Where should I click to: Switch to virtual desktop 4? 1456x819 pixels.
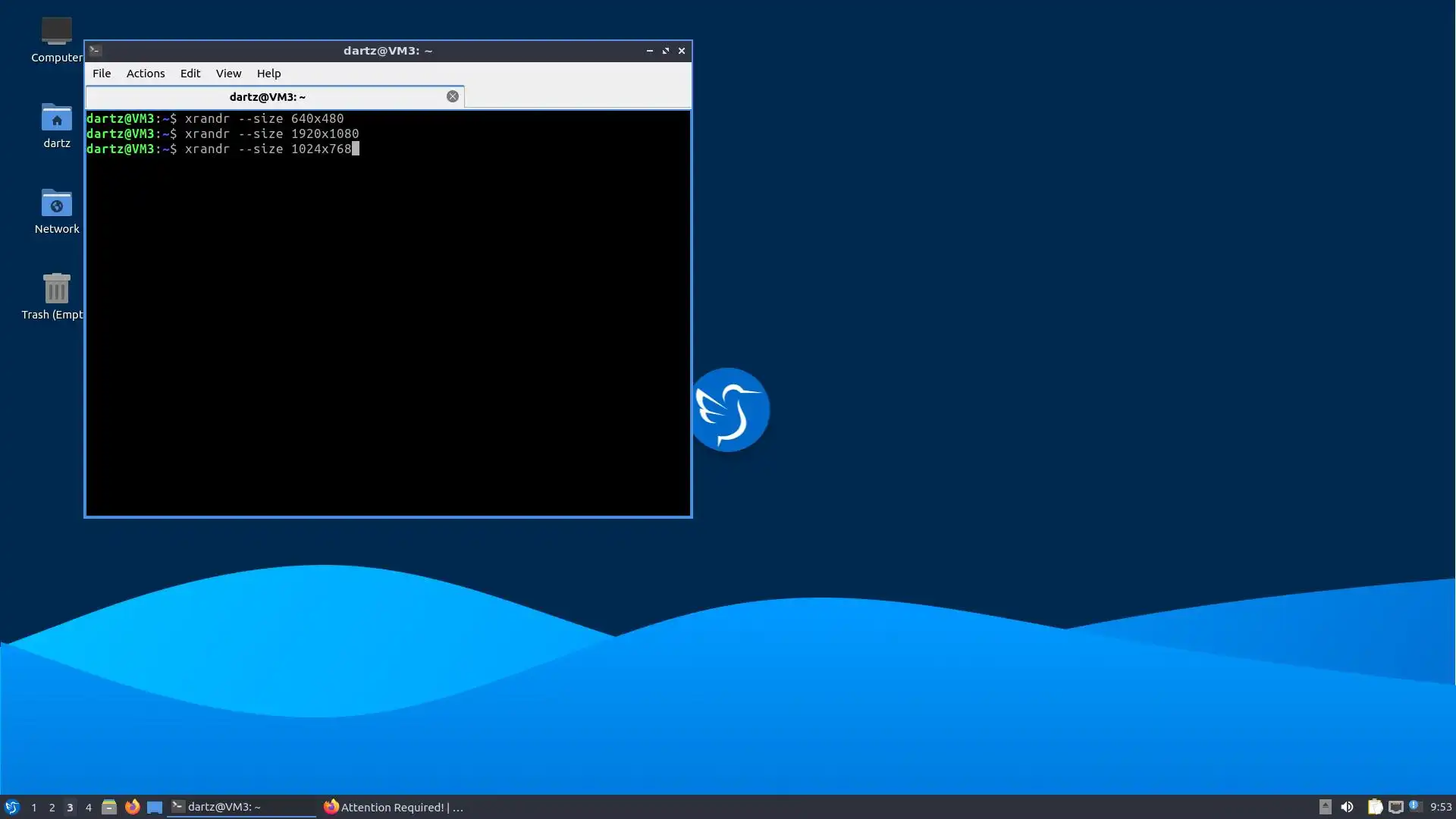click(x=88, y=807)
